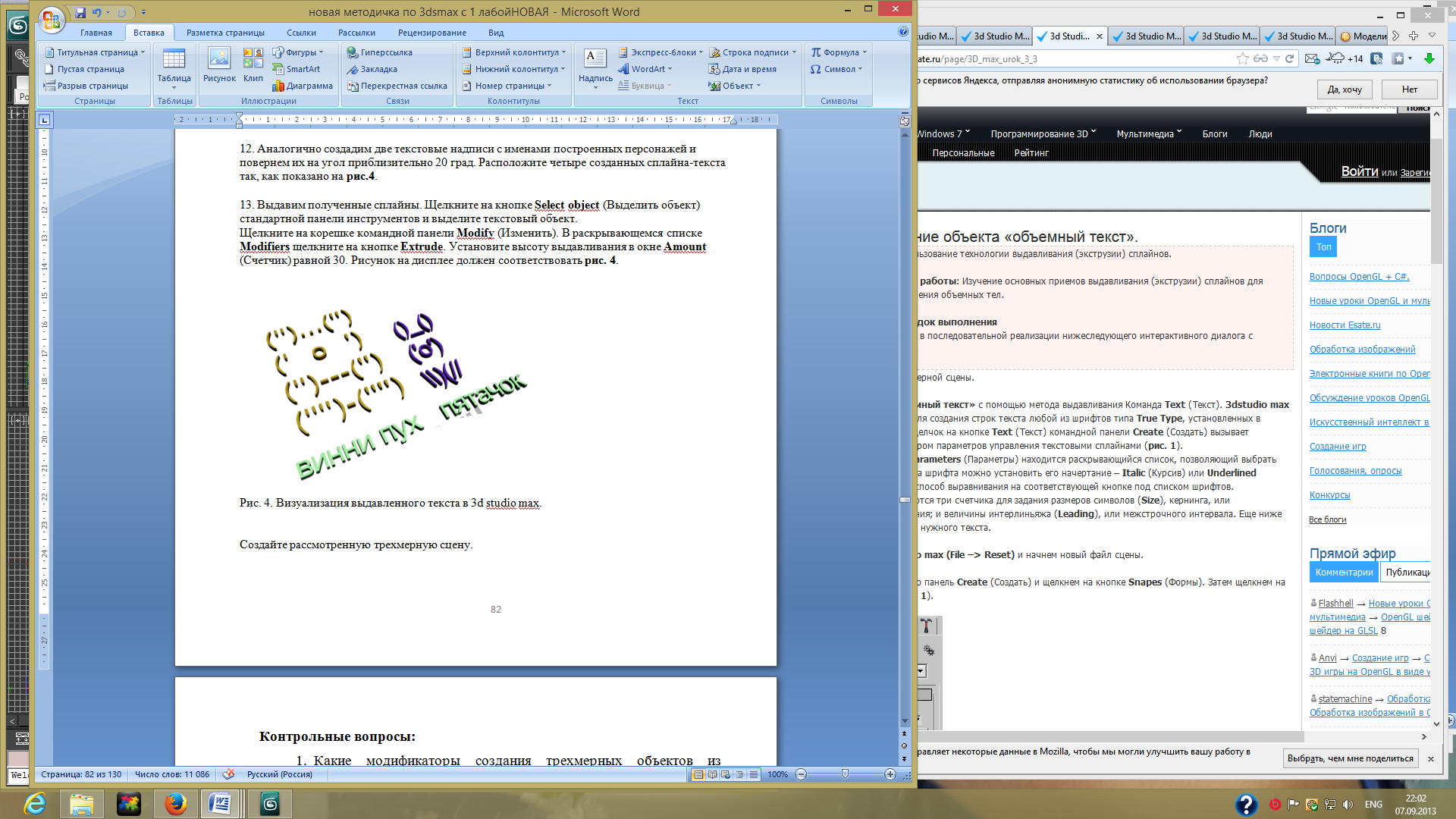Image resolution: width=1456 pixels, height=819 pixels.
Task: Zoom out with the minus button in Word
Action: (x=801, y=774)
